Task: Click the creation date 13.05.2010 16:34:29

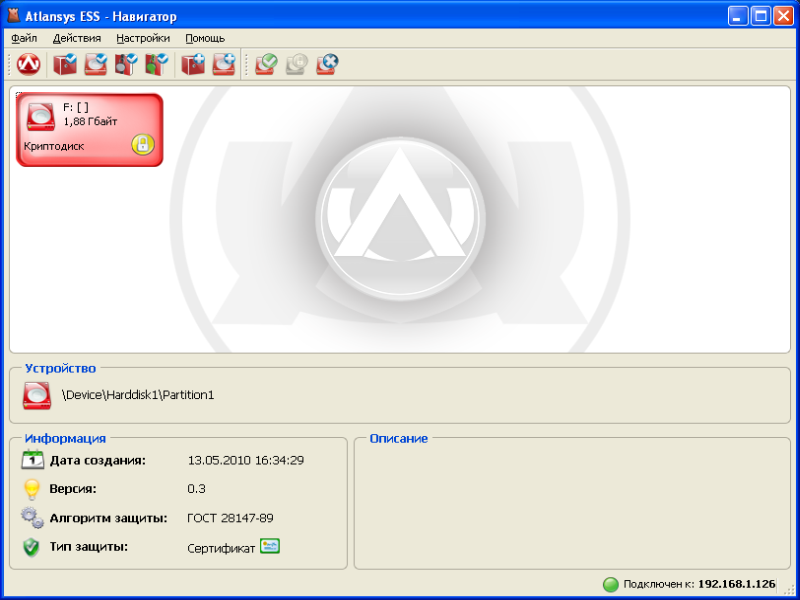Action: pos(246,461)
